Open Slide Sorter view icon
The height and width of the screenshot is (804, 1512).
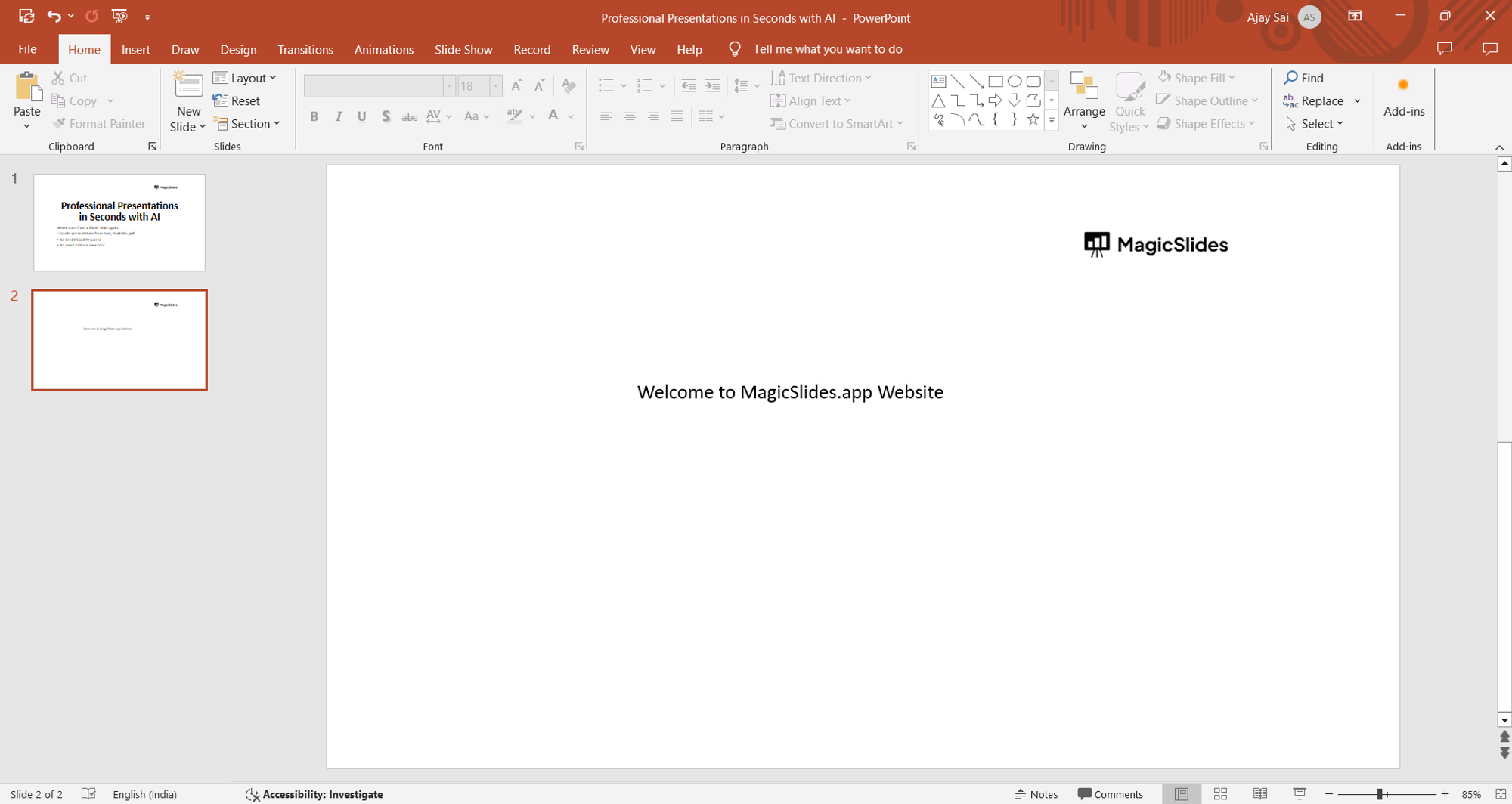(1220, 794)
